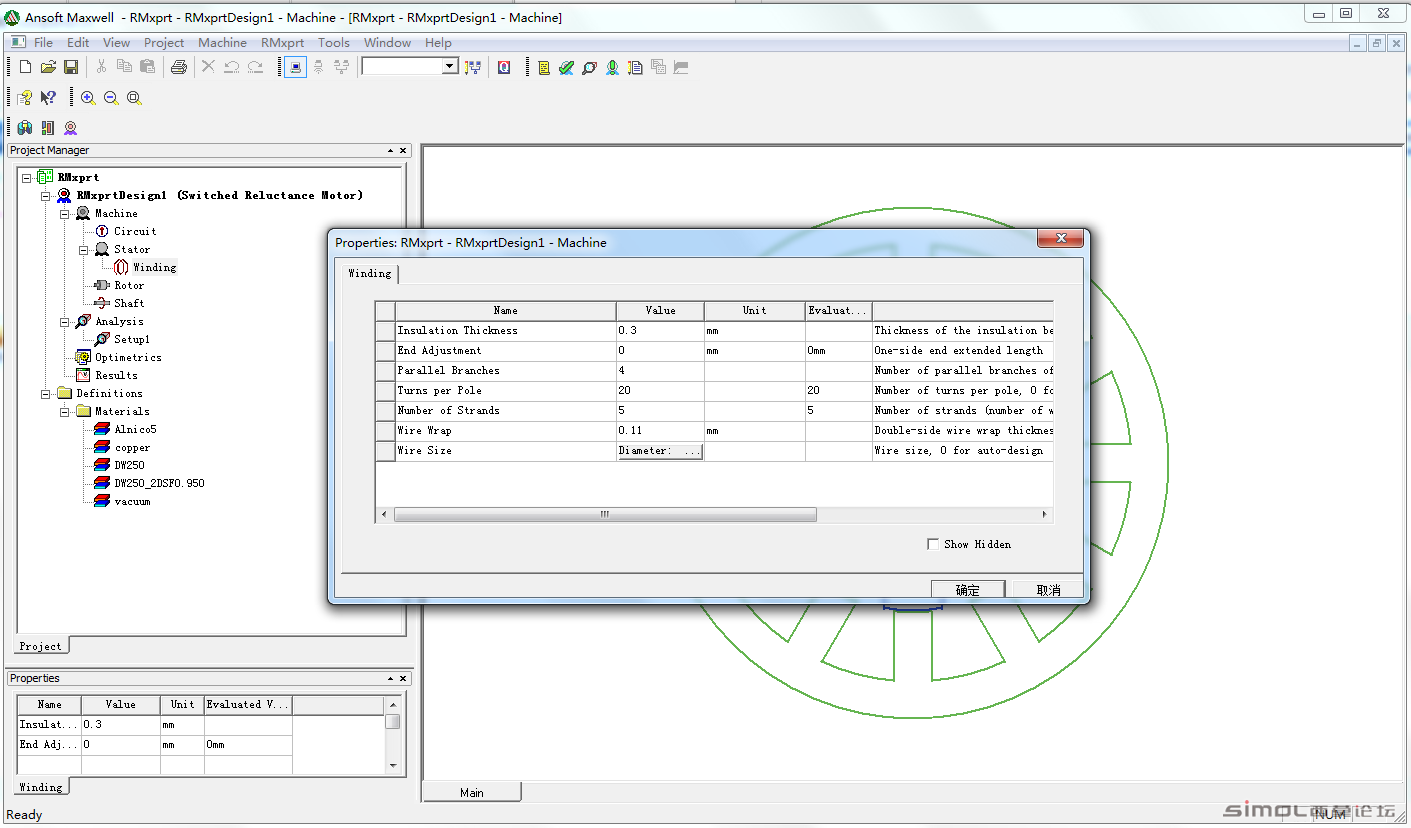1411x828 pixels.
Task: Click the Insulation Thickness value in dialog
Action: pos(660,331)
